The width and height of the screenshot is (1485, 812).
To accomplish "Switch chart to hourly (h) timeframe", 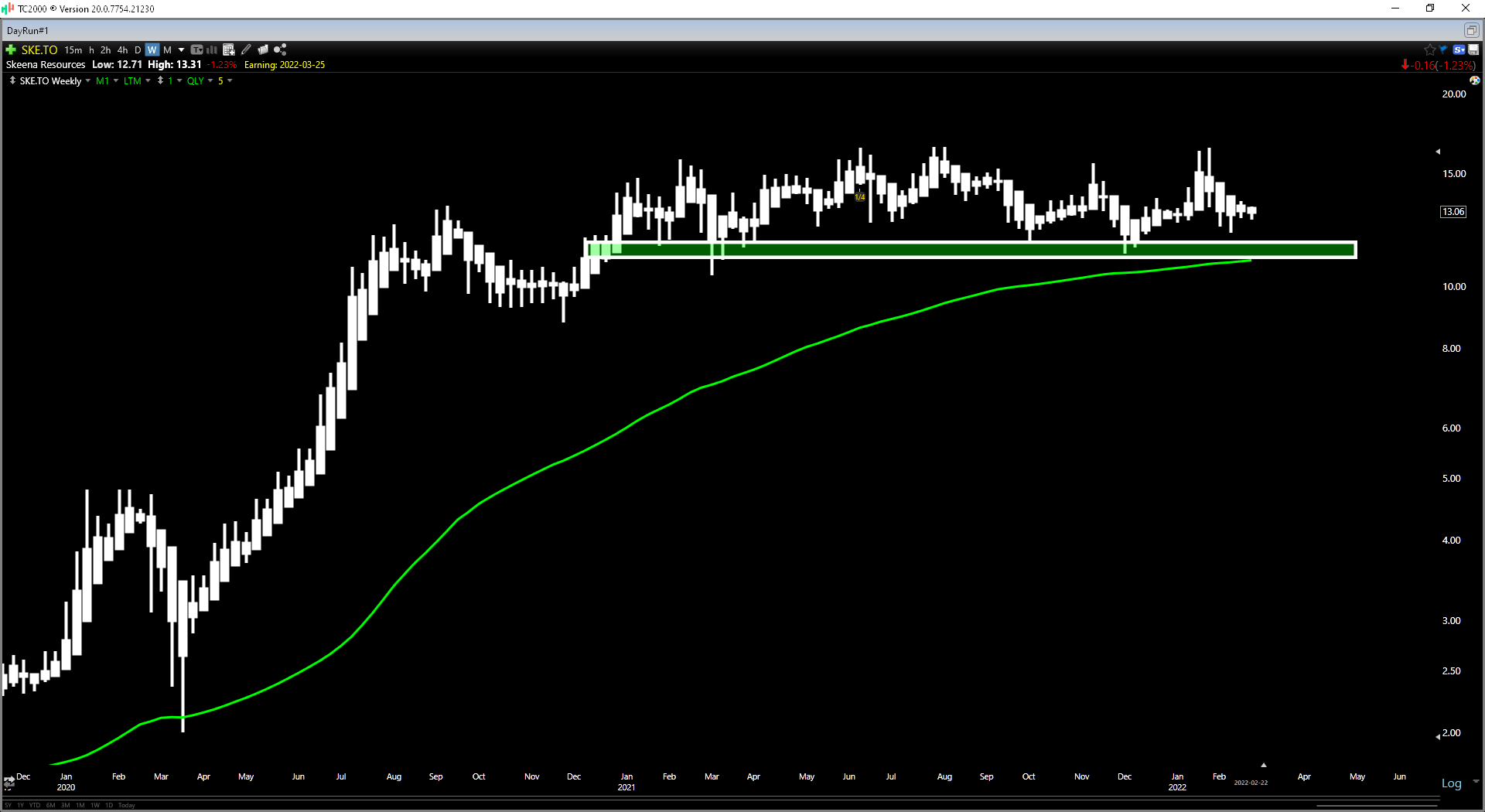I will click(x=91, y=49).
